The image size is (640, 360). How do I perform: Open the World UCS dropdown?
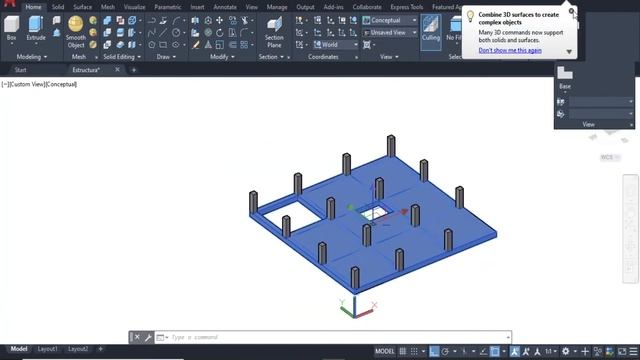336,44
